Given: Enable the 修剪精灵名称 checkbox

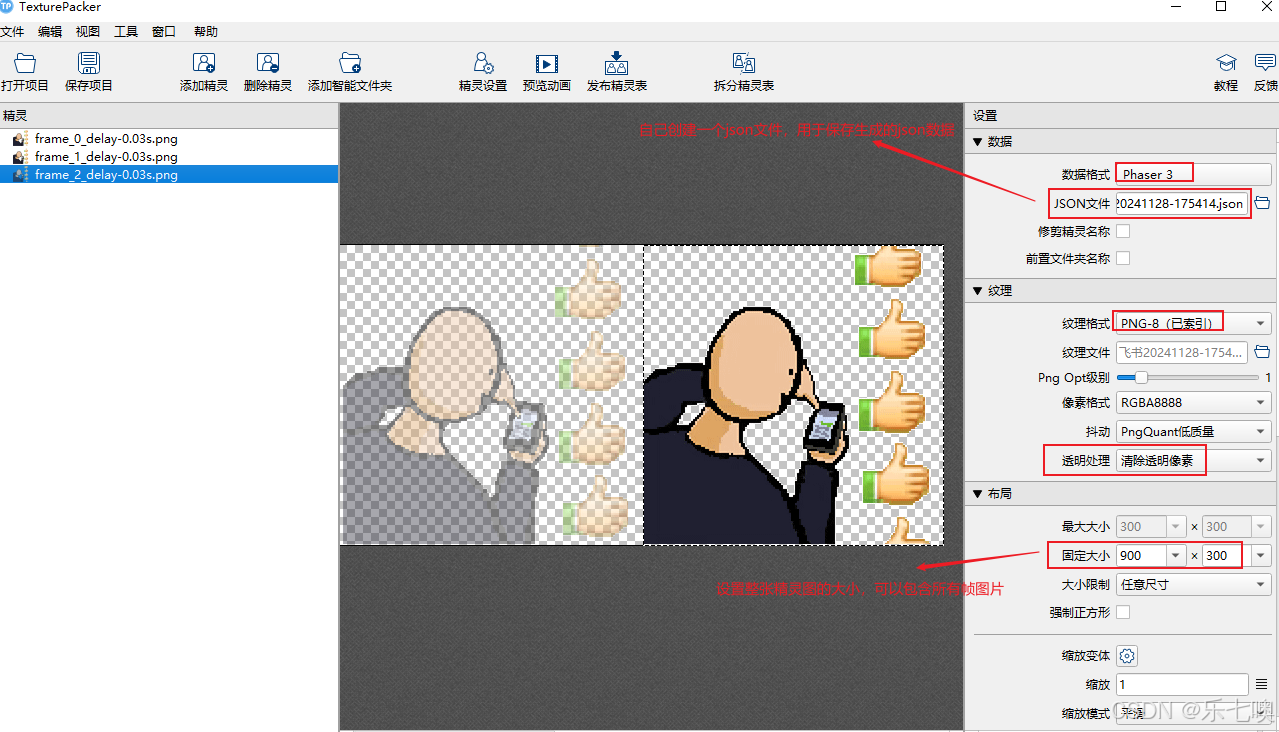Looking at the screenshot, I should point(1122,230).
